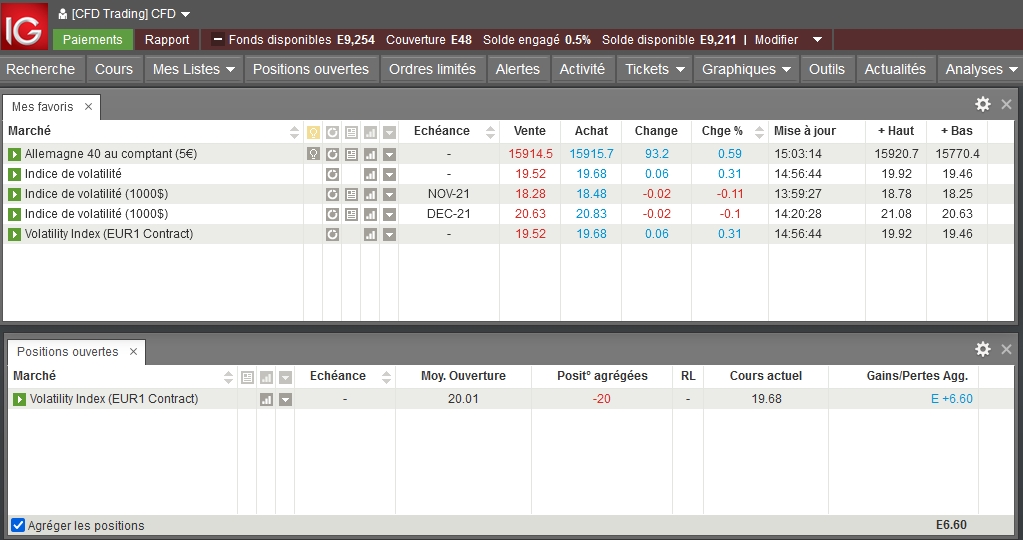Click the lightbulb column header icon in Mes favoris
The height and width of the screenshot is (540, 1023).
(313, 132)
